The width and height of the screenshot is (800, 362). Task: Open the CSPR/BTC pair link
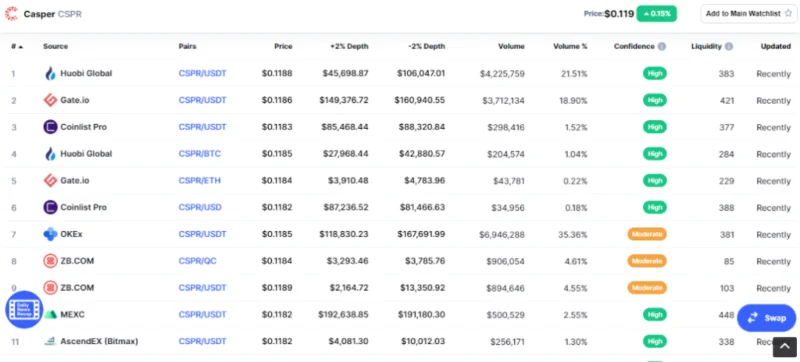199,153
